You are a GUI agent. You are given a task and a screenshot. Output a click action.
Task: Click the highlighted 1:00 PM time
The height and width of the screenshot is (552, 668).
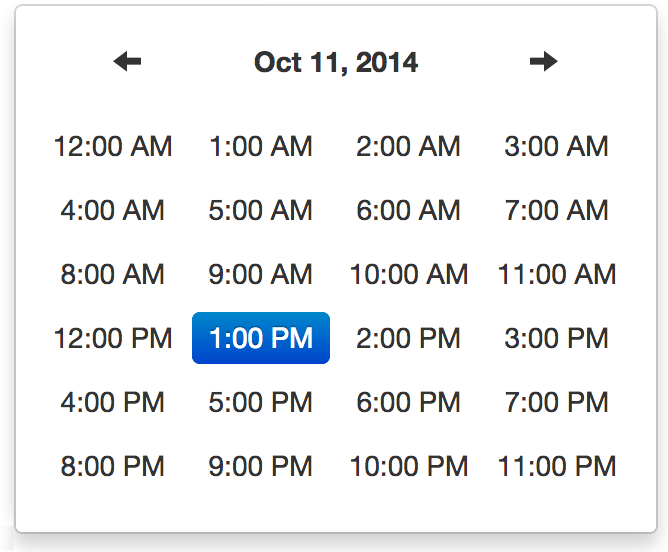point(261,338)
